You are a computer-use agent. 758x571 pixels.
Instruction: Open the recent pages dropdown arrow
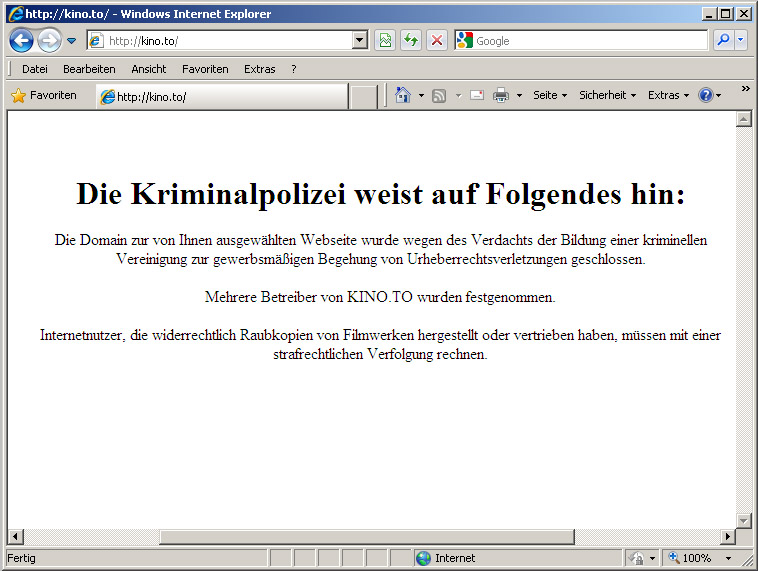(x=72, y=41)
